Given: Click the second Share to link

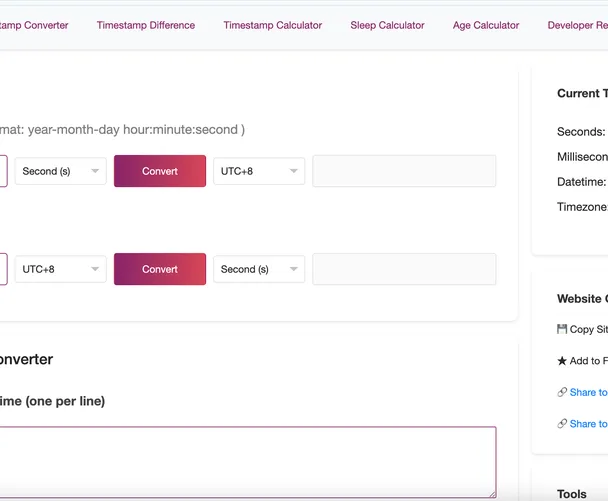Looking at the screenshot, I should [x=589, y=424].
